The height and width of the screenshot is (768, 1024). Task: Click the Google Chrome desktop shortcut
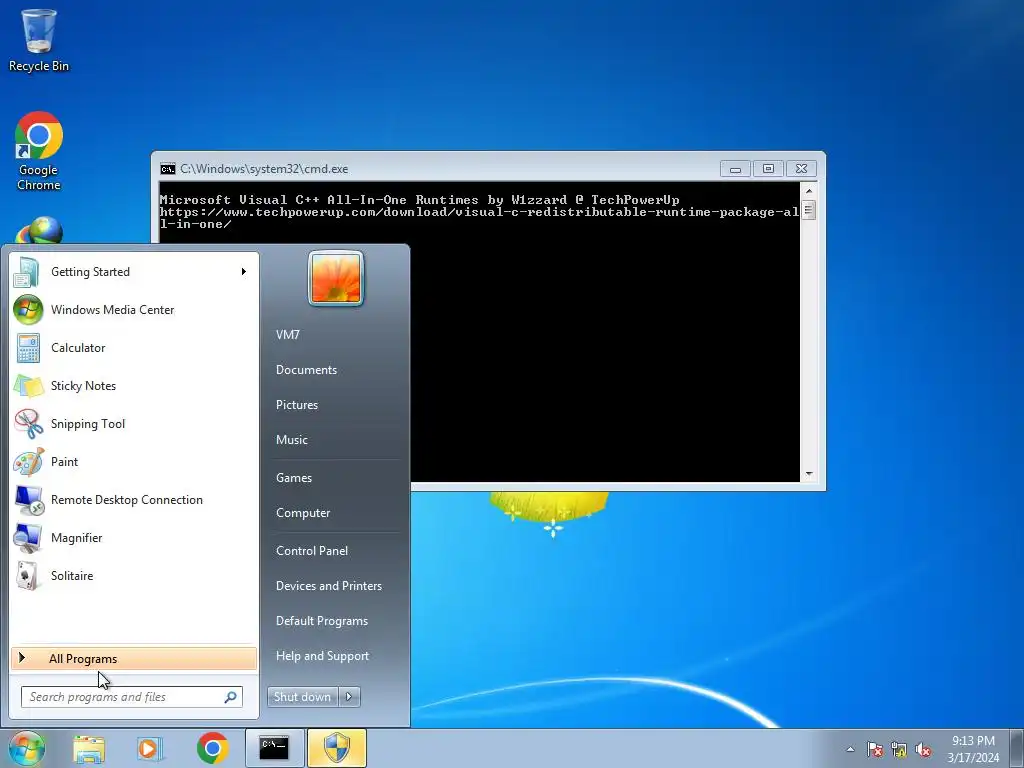tap(39, 152)
